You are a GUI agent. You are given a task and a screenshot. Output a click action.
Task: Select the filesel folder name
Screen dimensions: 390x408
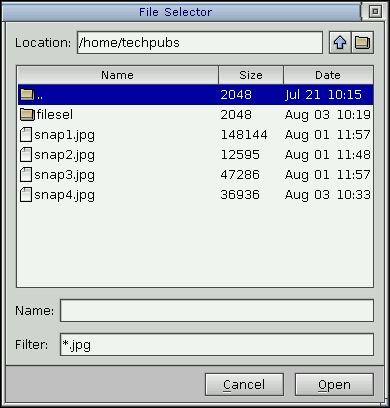pyautogui.click(x=55, y=115)
